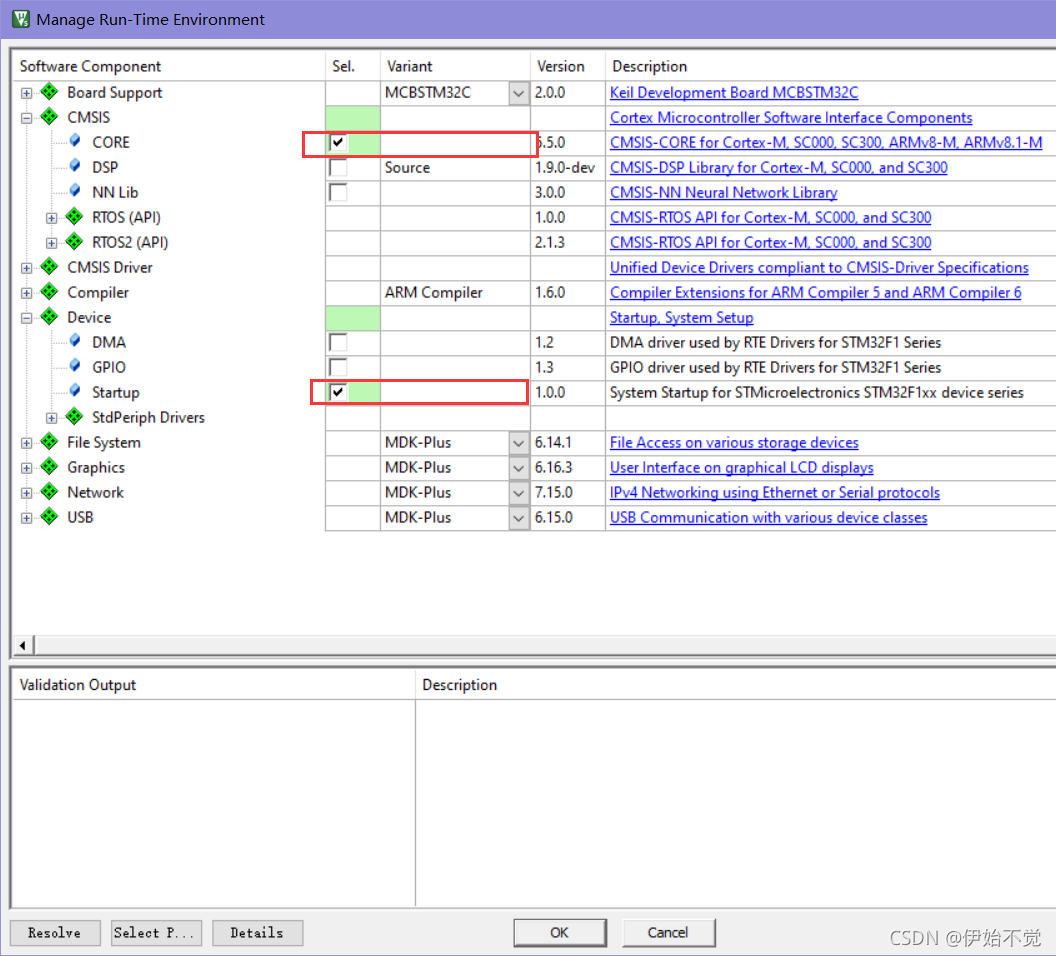Click the File System green diamond icon
Screen dimensions: 1056x956
49,441
